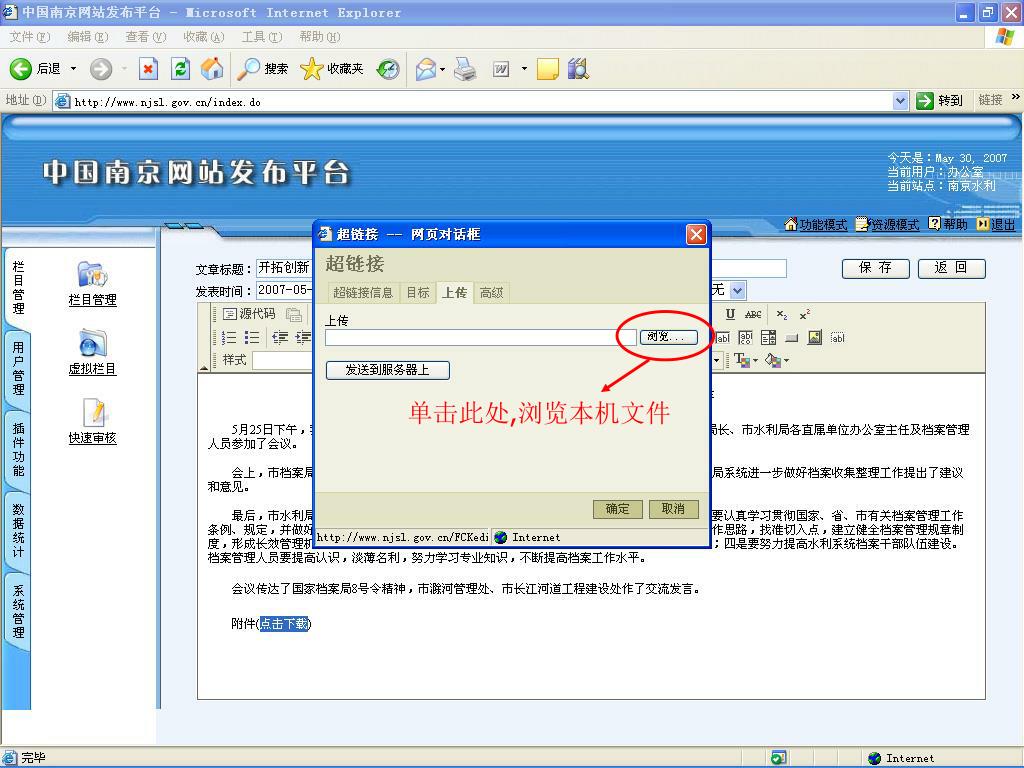
Task: Open Favorites (收藏夹) star
Action: tap(312, 69)
